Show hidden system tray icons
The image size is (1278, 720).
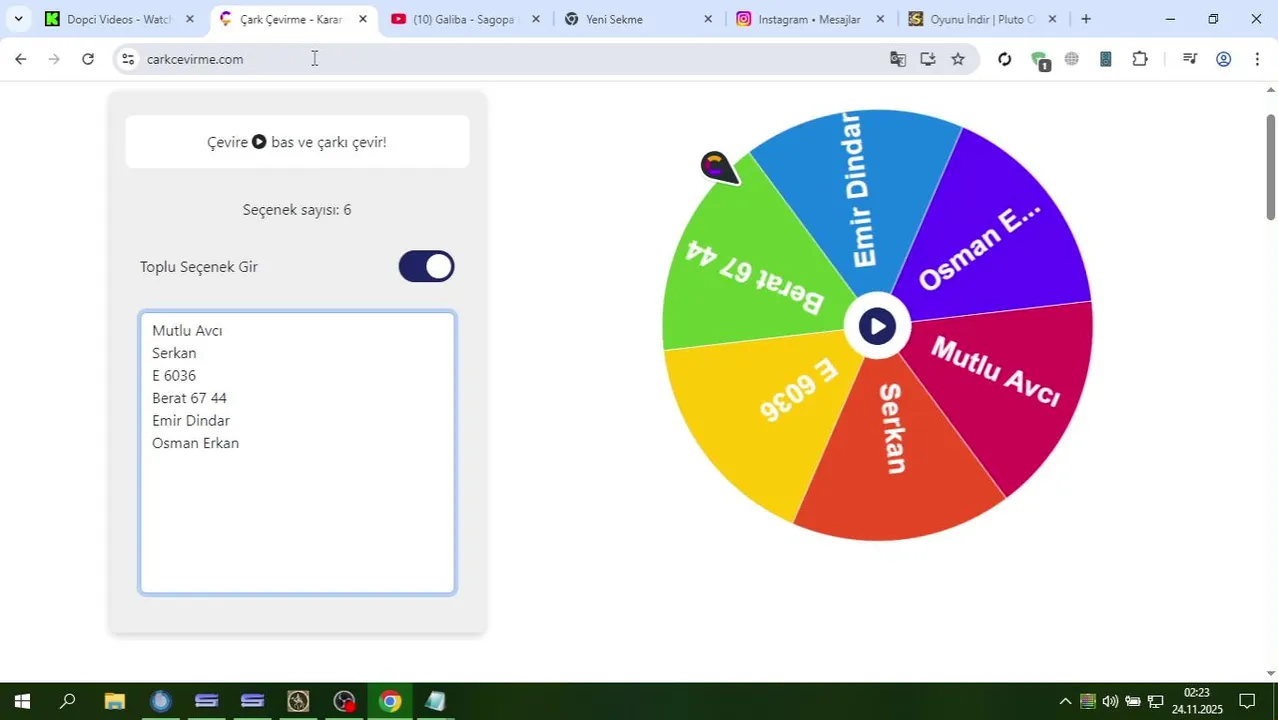pyautogui.click(x=1065, y=701)
